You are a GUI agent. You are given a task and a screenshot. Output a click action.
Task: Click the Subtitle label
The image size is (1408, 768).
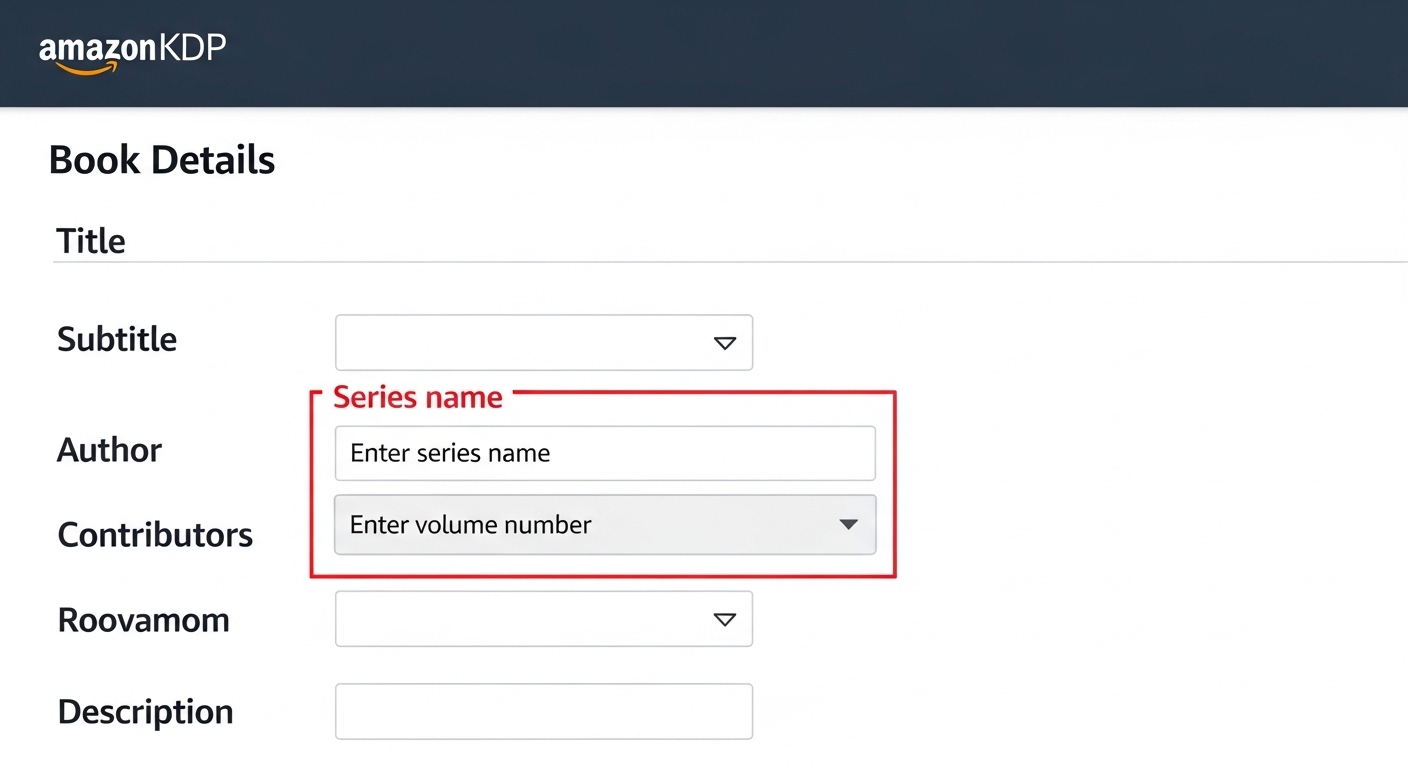[117, 339]
